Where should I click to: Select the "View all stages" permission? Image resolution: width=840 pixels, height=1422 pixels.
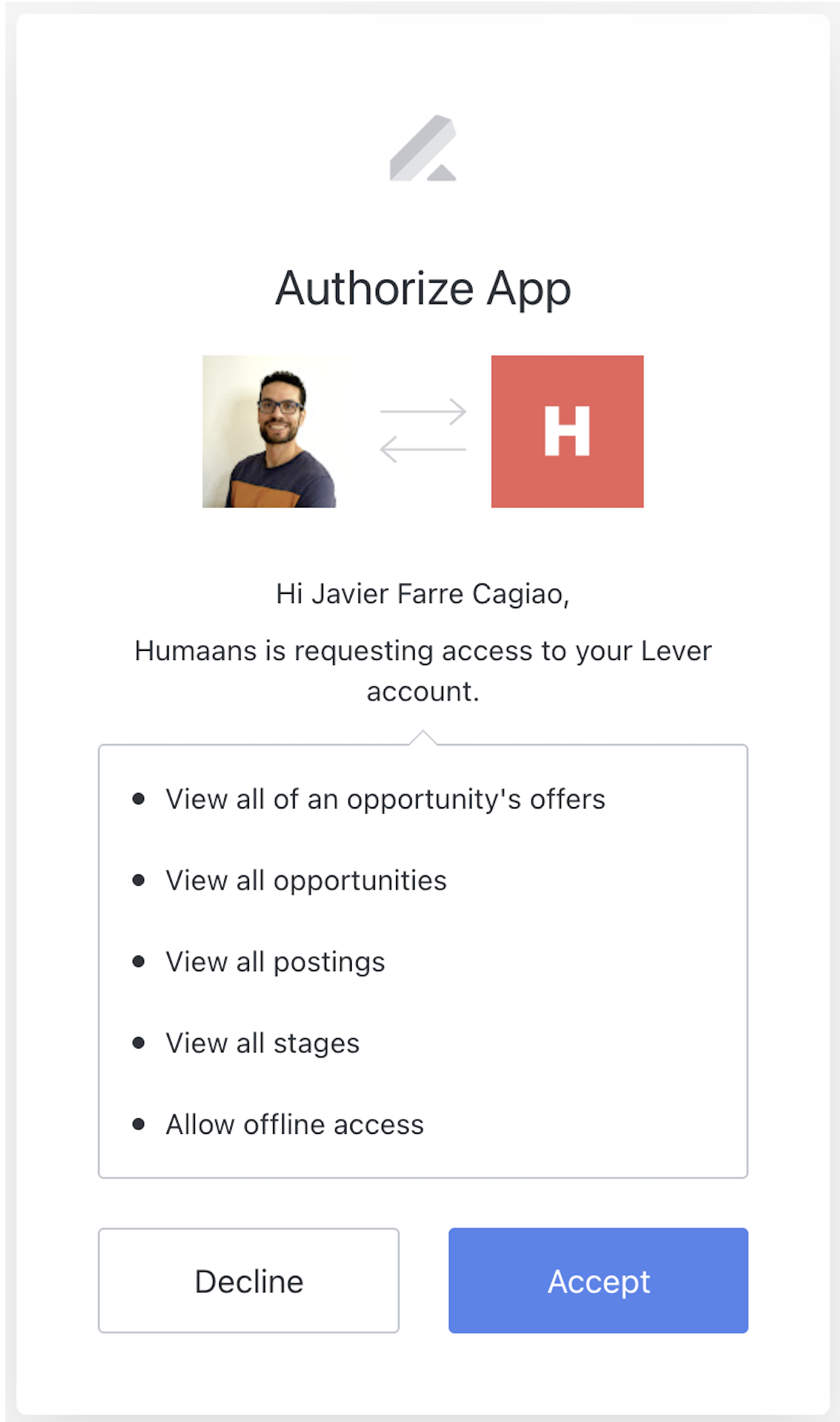(262, 1043)
